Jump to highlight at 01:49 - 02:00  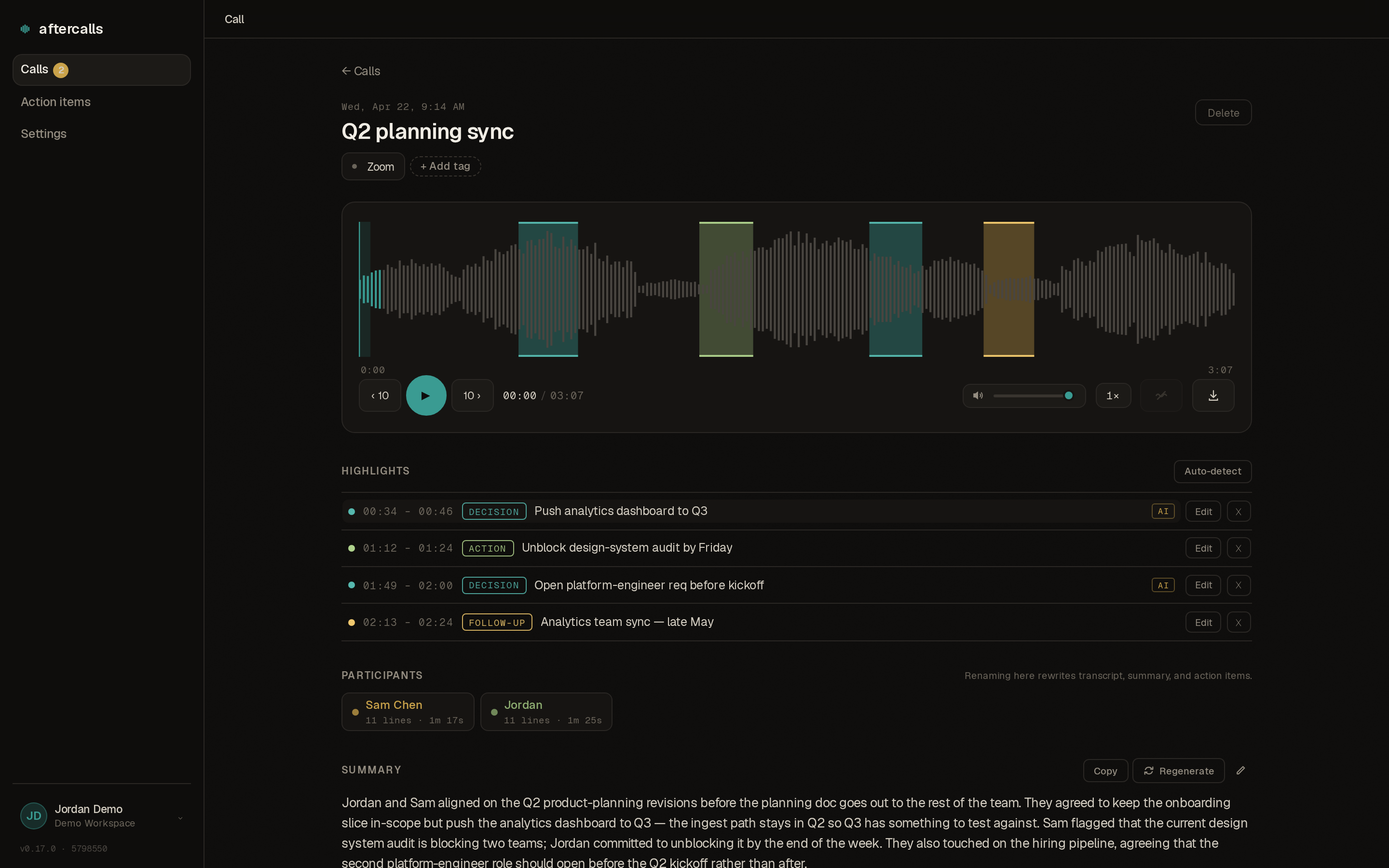pyautogui.click(x=408, y=585)
